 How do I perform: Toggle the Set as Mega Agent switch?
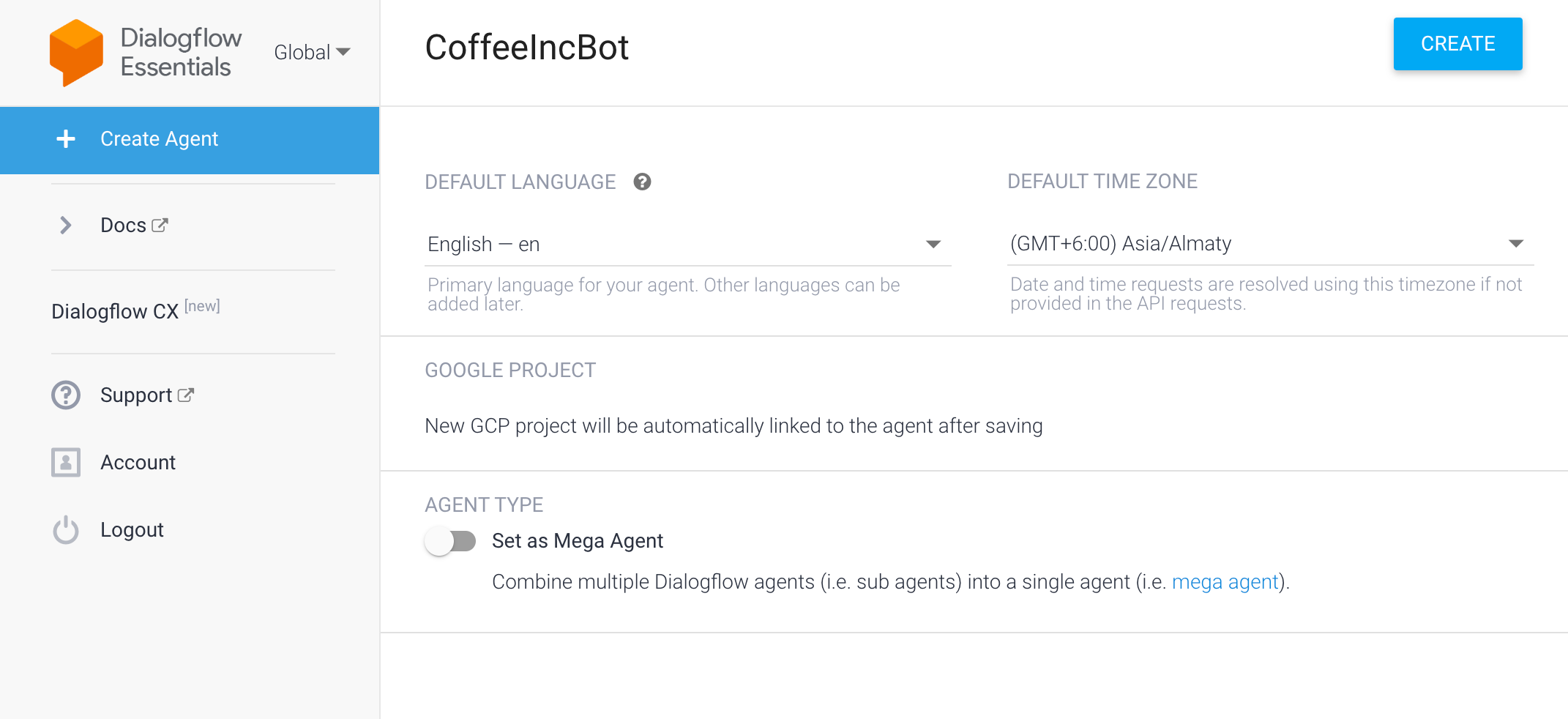coord(450,542)
